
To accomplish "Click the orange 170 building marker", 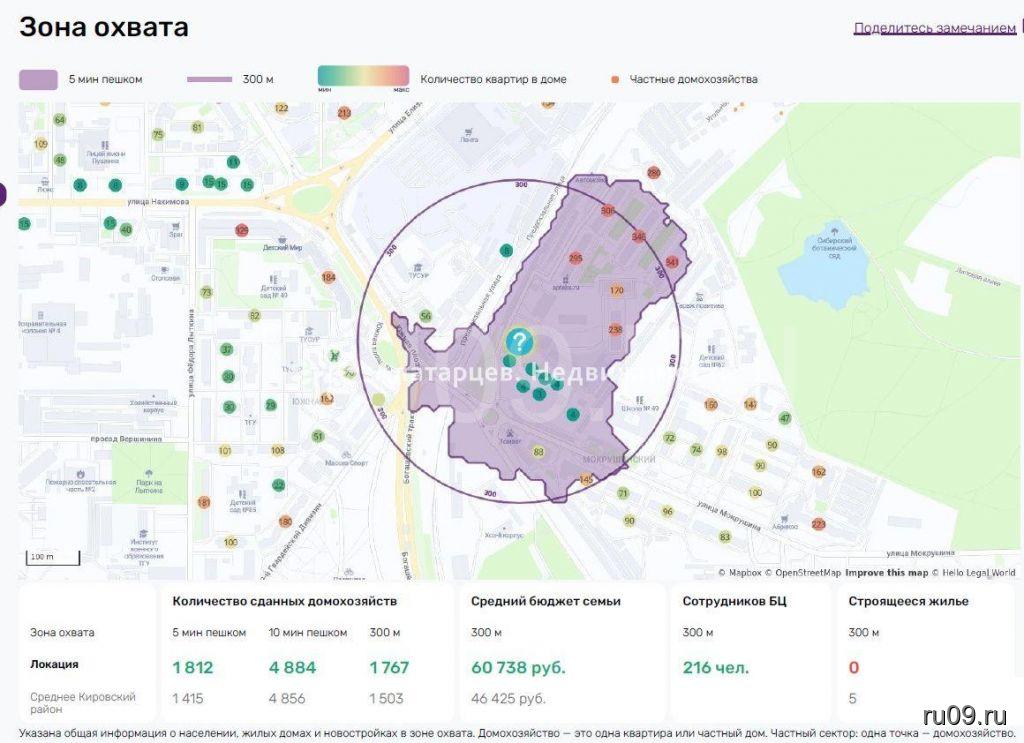I will 616,291.
